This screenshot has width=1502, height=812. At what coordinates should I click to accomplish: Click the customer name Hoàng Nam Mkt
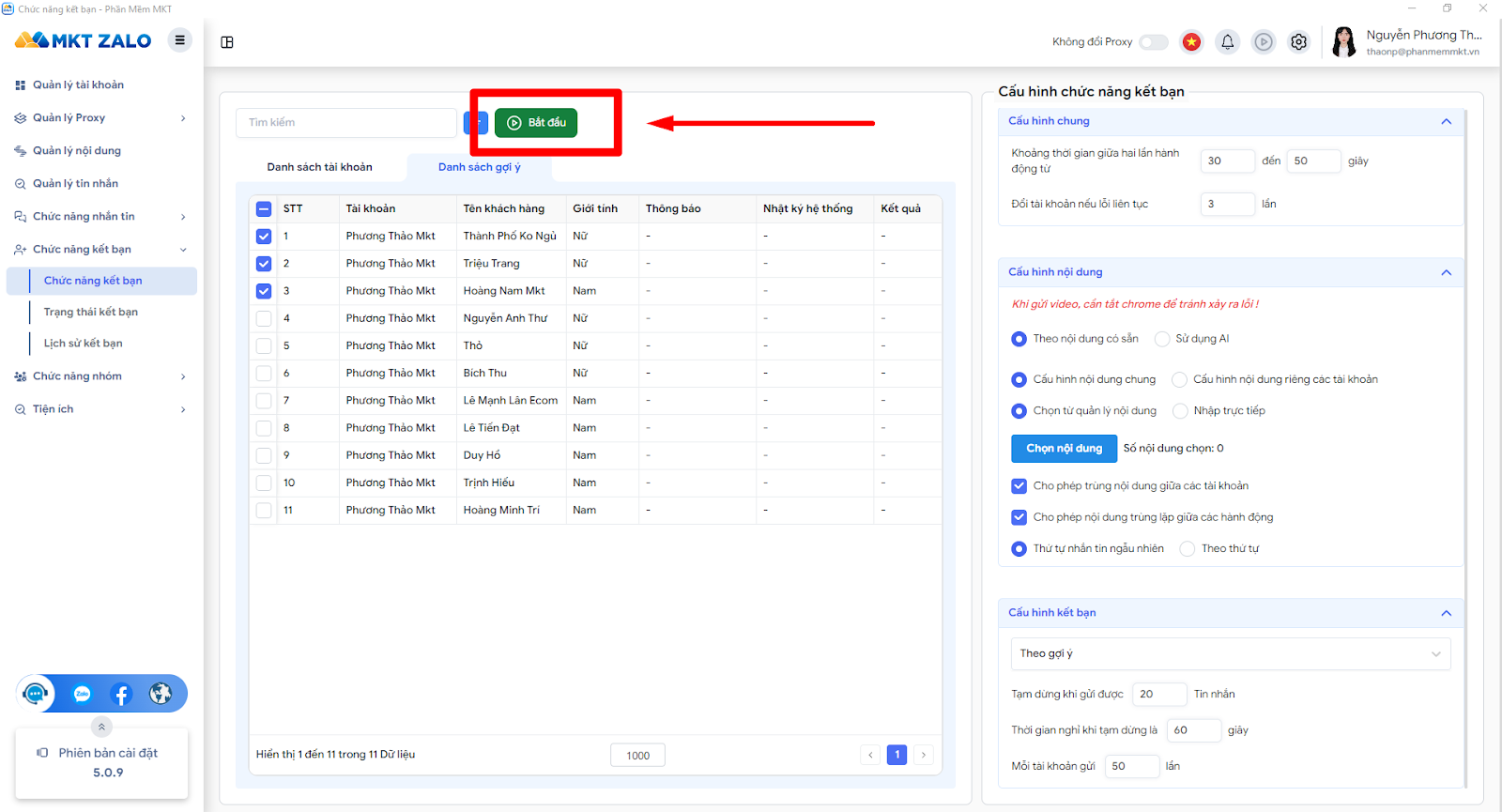[504, 291]
